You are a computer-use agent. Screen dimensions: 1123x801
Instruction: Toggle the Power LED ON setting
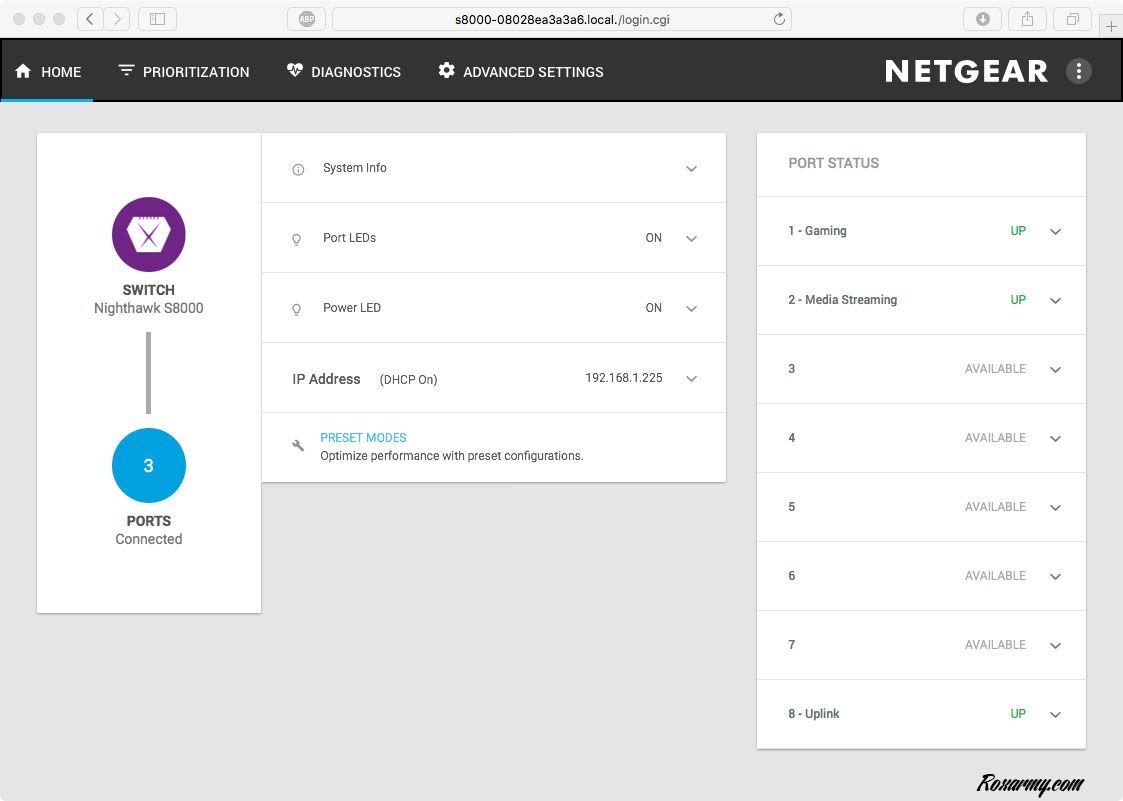click(653, 308)
